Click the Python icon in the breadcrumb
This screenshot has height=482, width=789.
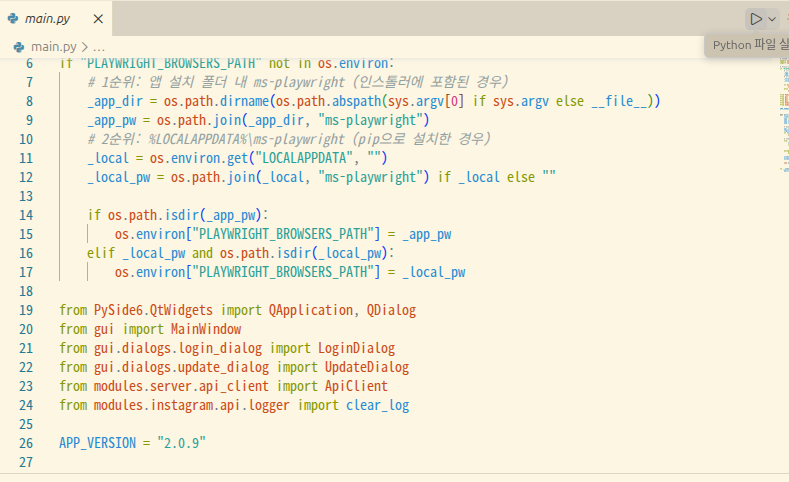click(19, 46)
